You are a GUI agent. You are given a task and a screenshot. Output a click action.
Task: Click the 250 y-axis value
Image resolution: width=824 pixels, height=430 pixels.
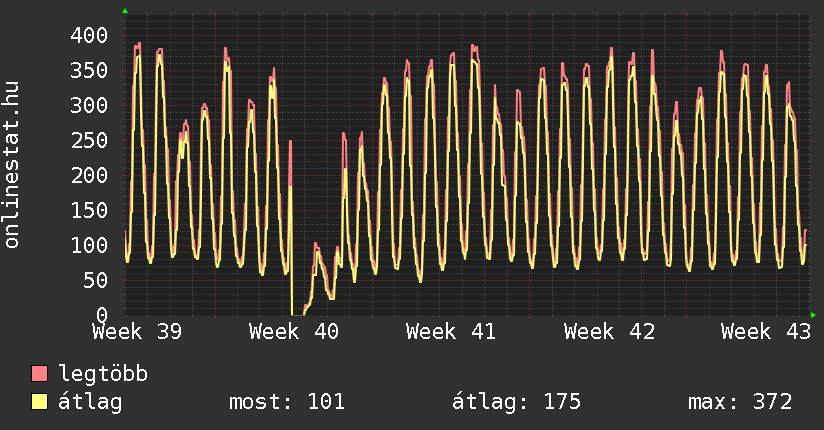[88, 140]
